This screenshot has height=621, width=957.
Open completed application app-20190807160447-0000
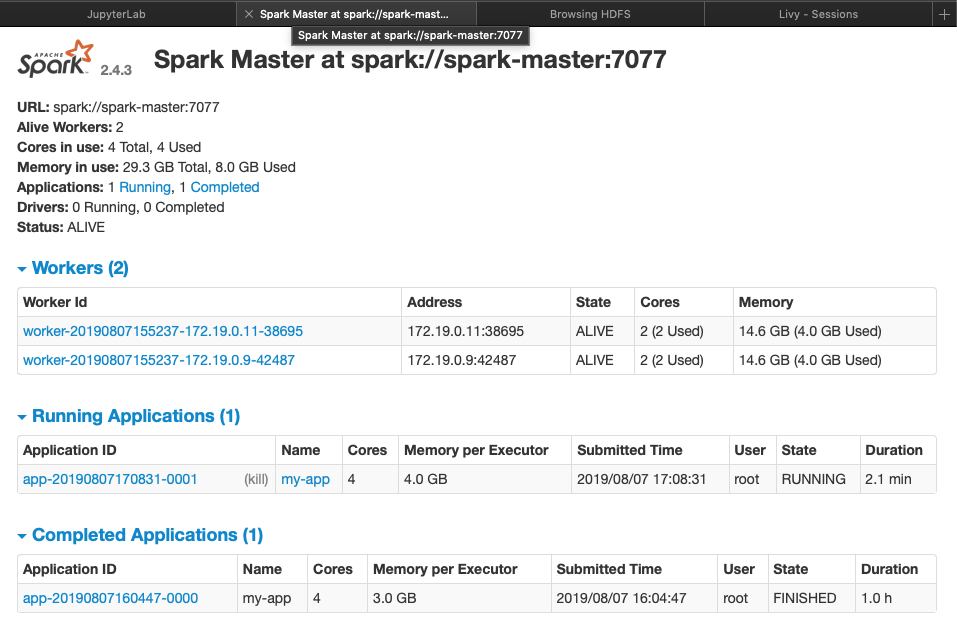110,598
